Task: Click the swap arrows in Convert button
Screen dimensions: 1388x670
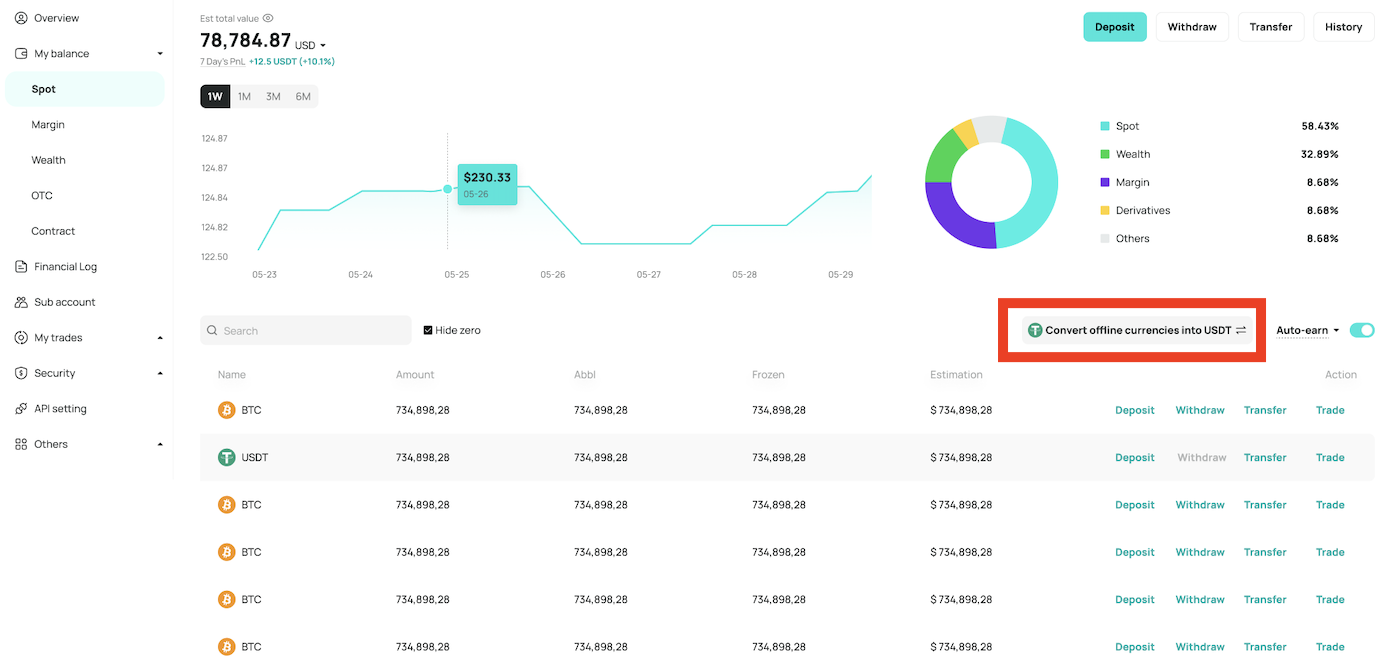Action: 1240,329
